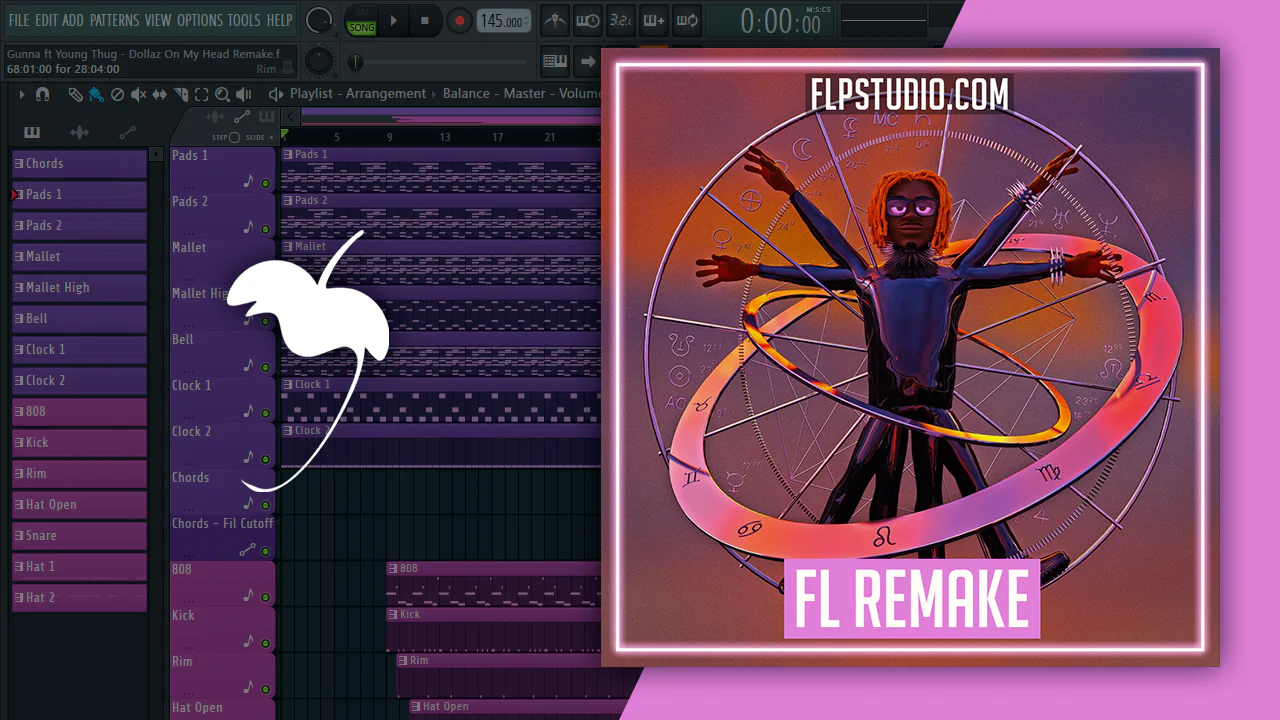Open the playlist options arrow menu

[21, 94]
